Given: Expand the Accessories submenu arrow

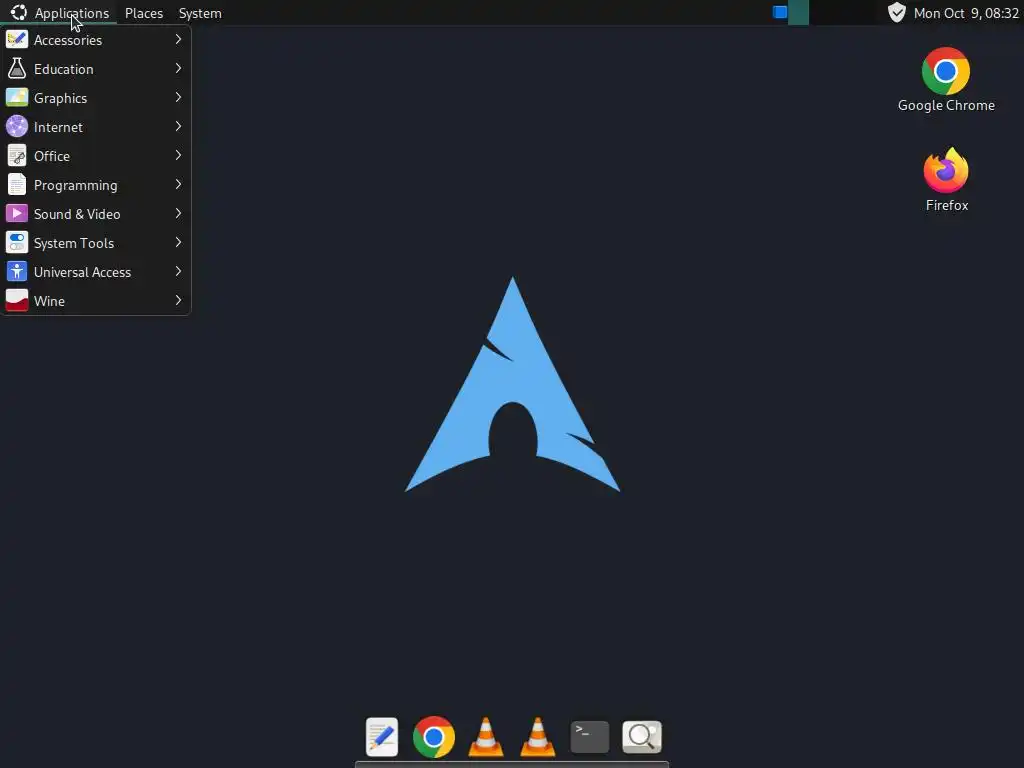Looking at the screenshot, I should (178, 40).
